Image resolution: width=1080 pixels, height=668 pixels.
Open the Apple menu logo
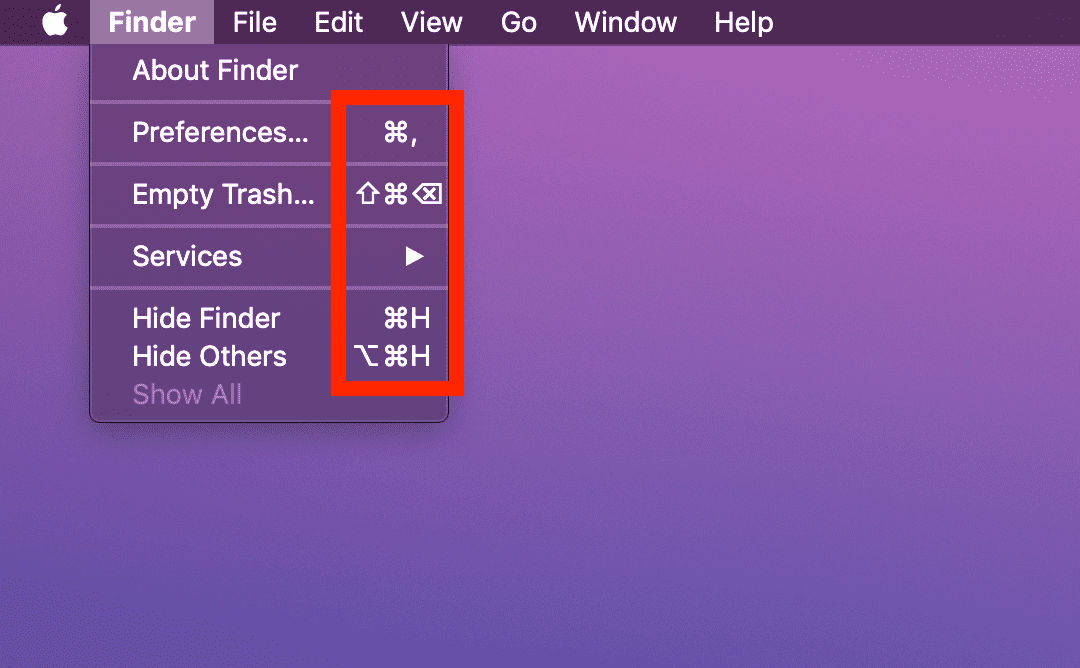click(55, 21)
